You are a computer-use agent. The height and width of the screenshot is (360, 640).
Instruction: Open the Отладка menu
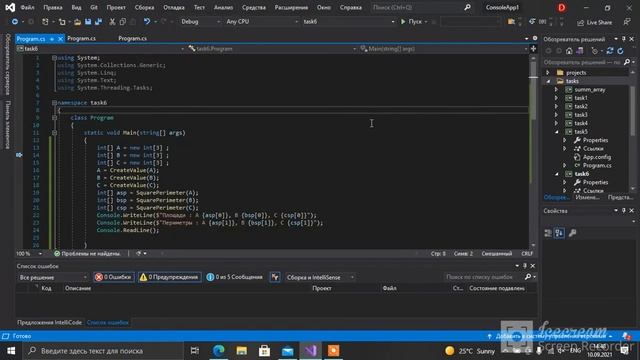click(174, 7)
